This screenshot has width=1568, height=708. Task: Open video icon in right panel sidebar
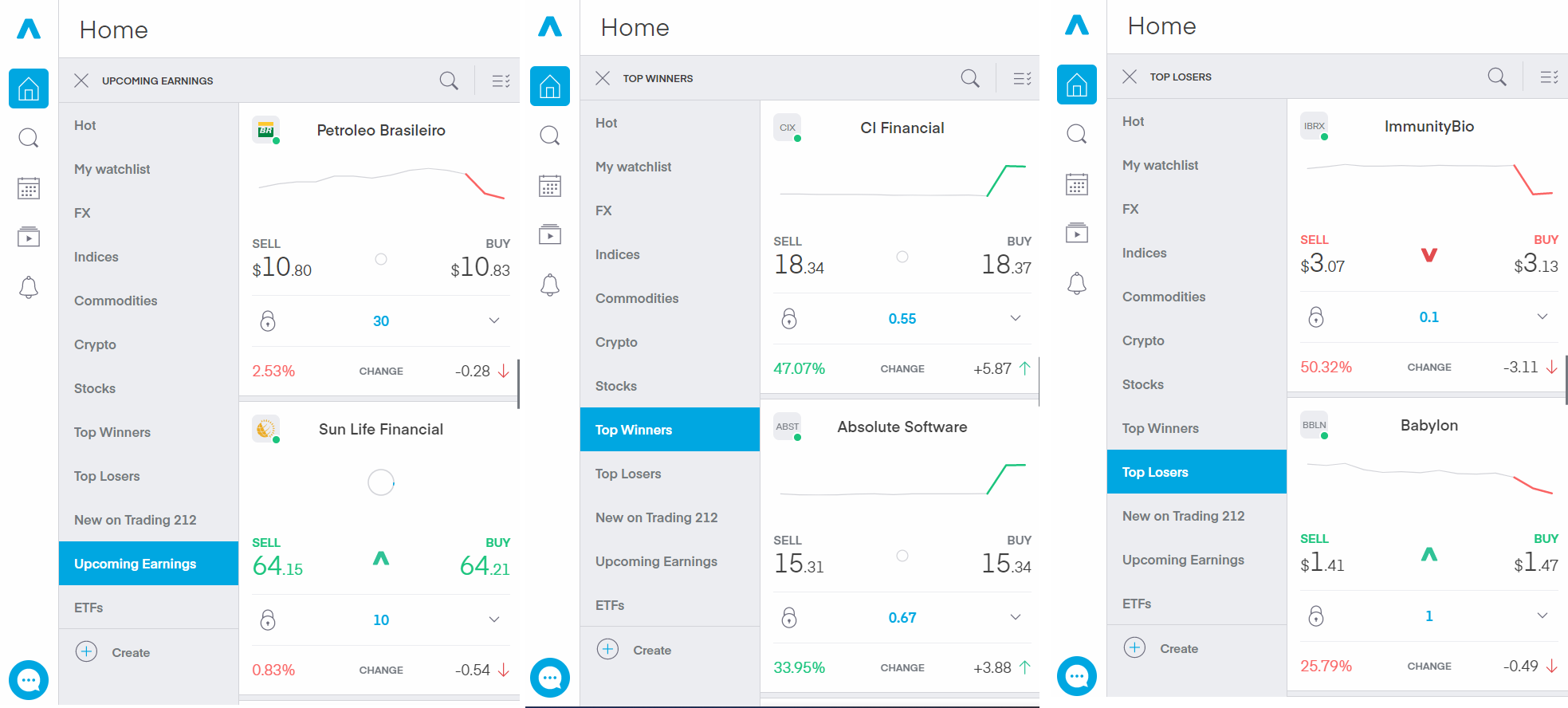tap(1077, 233)
